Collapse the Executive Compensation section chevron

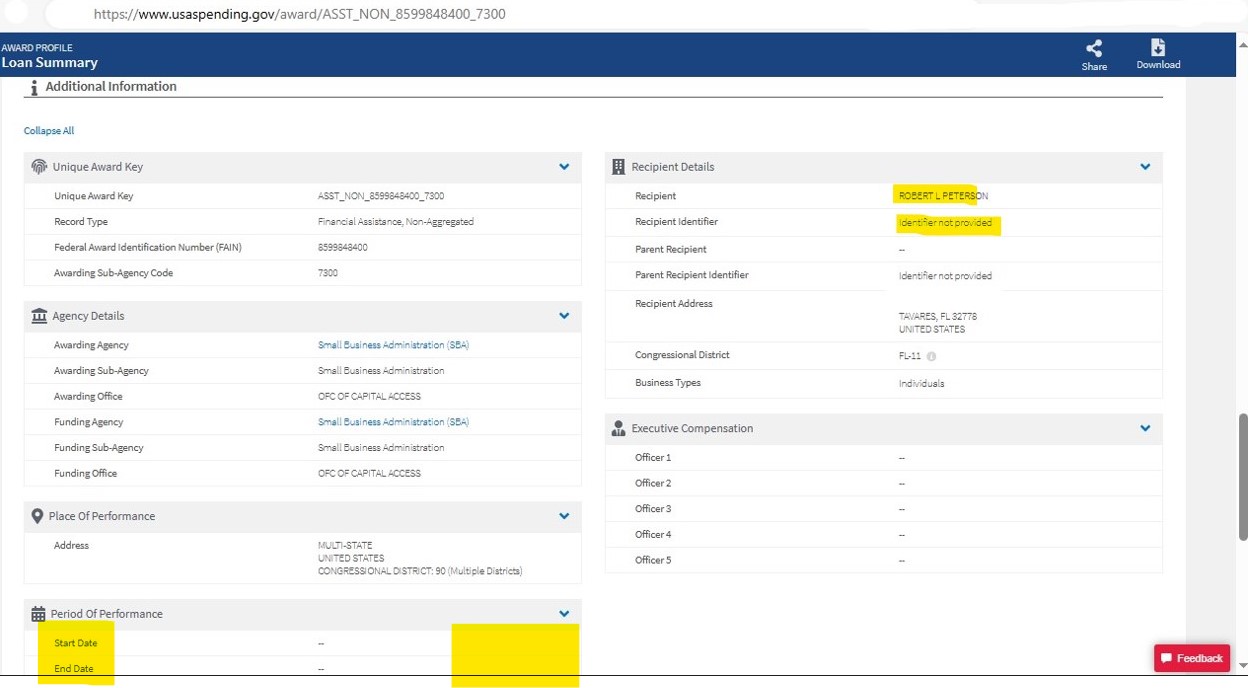pos(1145,428)
